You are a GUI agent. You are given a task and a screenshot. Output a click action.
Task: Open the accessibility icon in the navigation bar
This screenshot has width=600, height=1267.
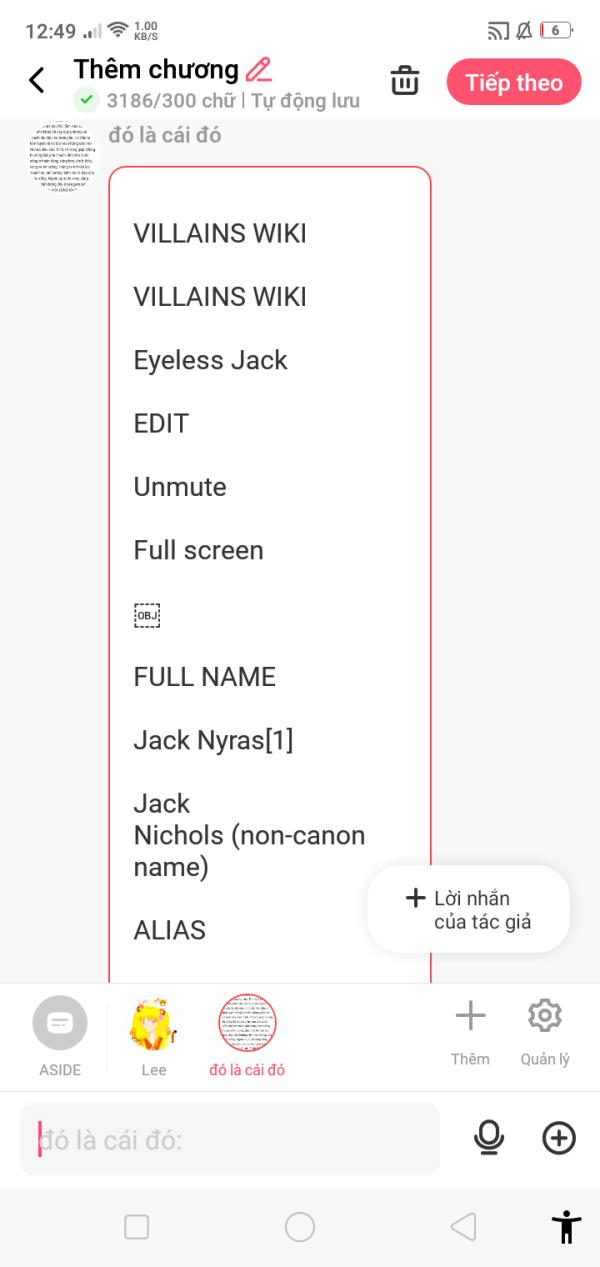(565, 1226)
